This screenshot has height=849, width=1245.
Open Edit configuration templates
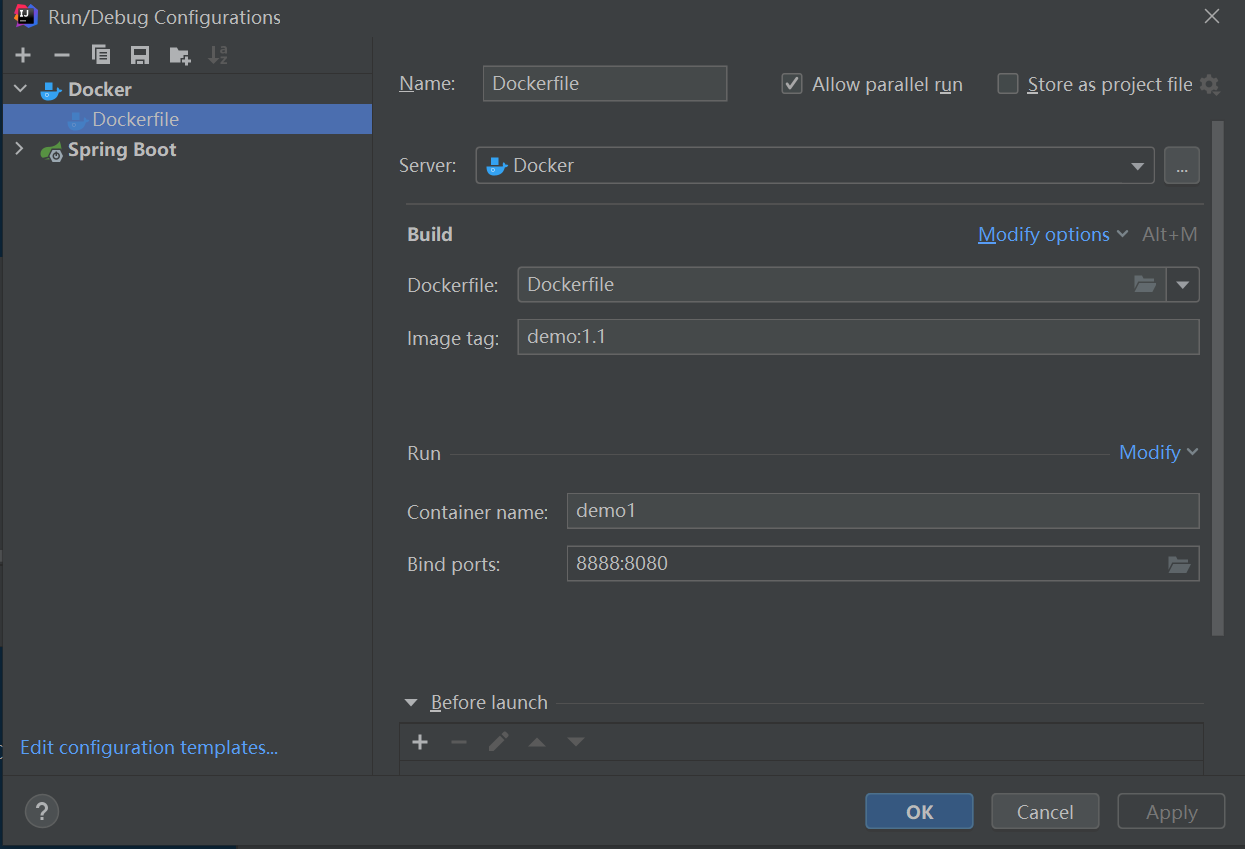[x=148, y=747]
